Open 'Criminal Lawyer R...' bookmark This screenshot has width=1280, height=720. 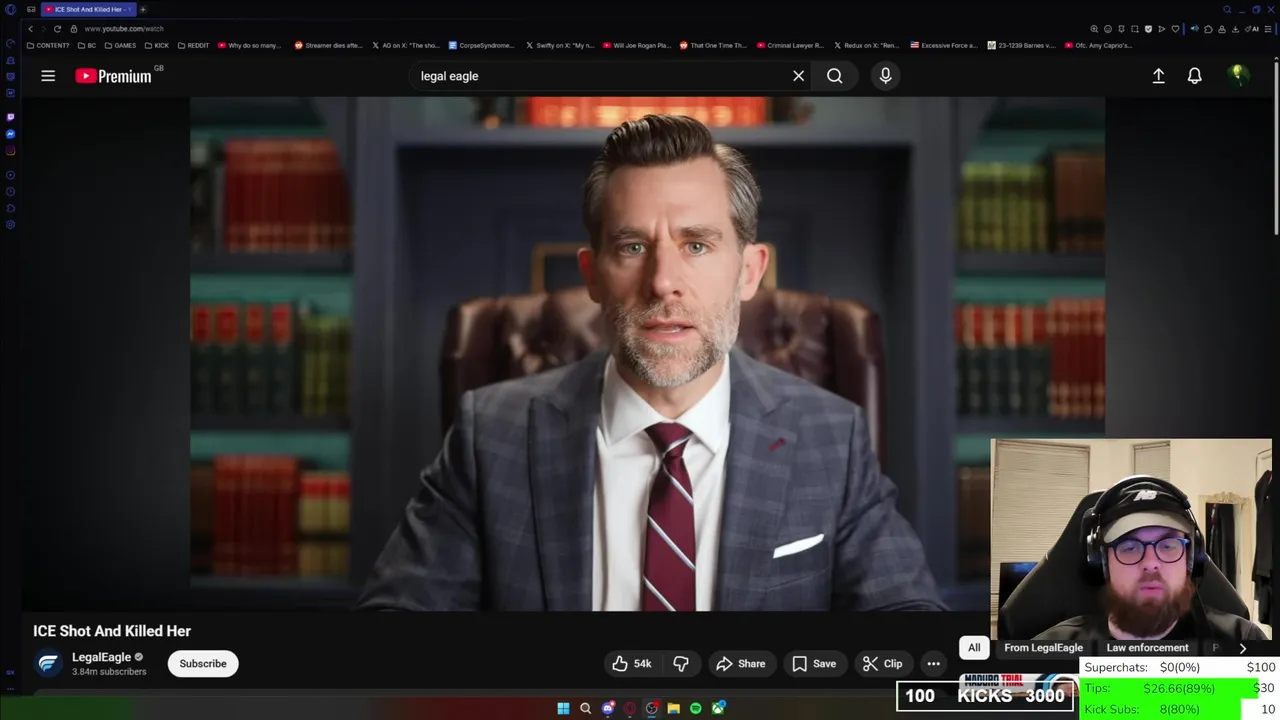click(790, 45)
